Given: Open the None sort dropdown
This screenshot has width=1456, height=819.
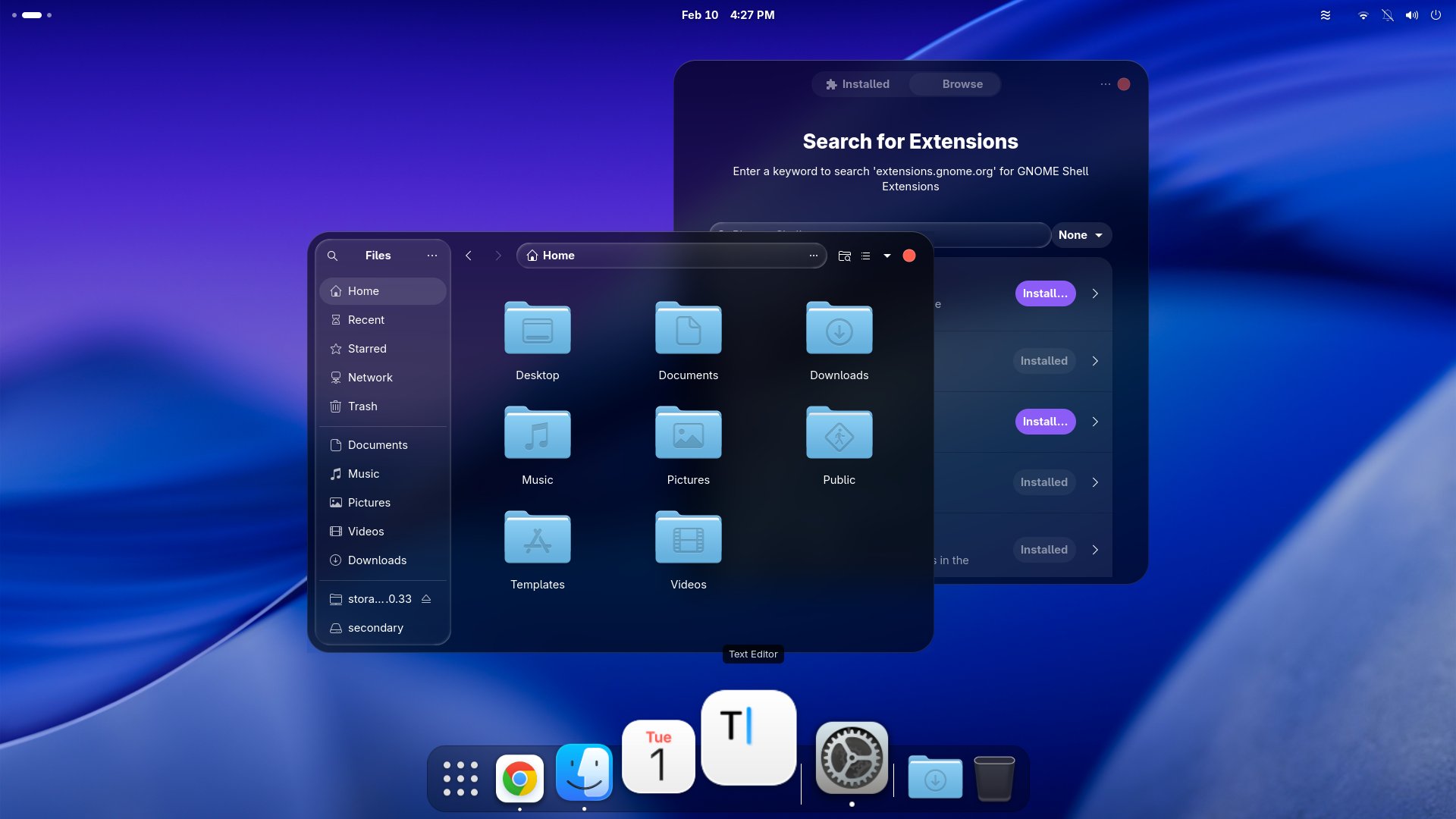Looking at the screenshot, I should [x=1081, y=235].
